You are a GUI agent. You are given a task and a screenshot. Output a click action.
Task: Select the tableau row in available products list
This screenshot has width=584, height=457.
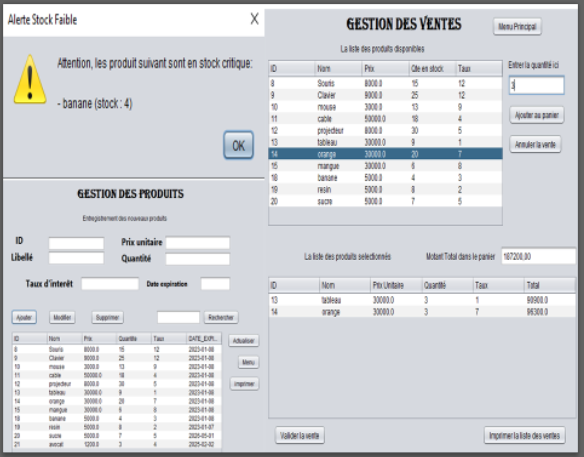click(385, 142)
